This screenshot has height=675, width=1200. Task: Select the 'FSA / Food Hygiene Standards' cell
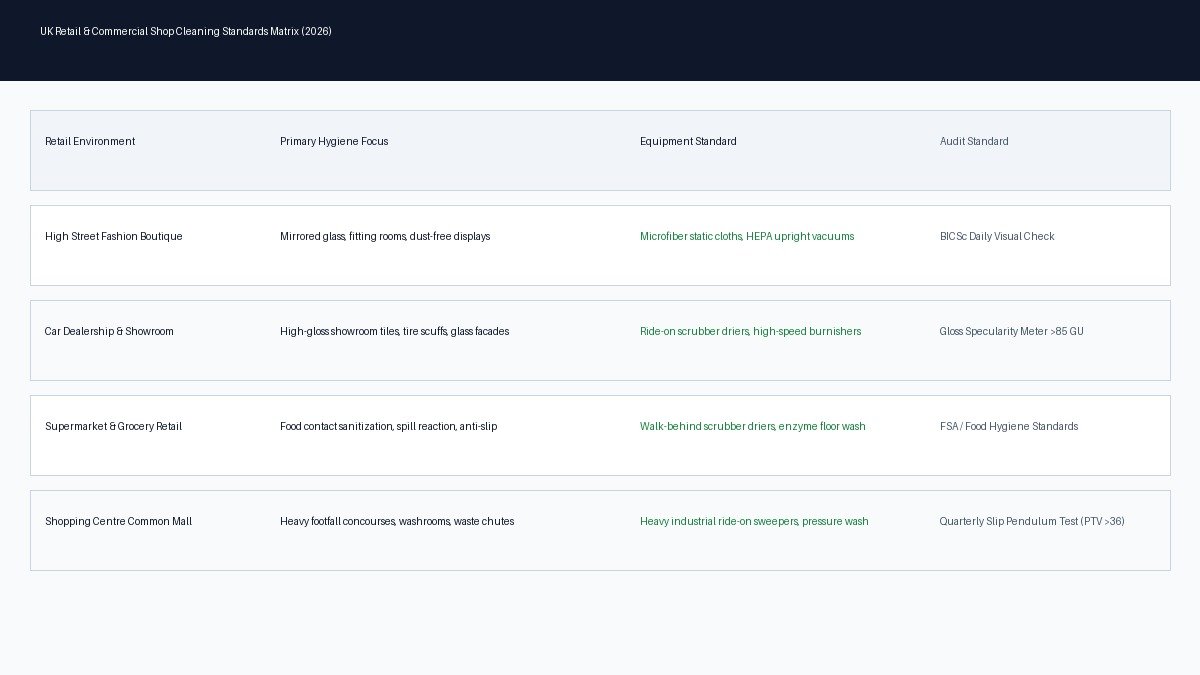pyautogui.click(x=1009, y=426)
